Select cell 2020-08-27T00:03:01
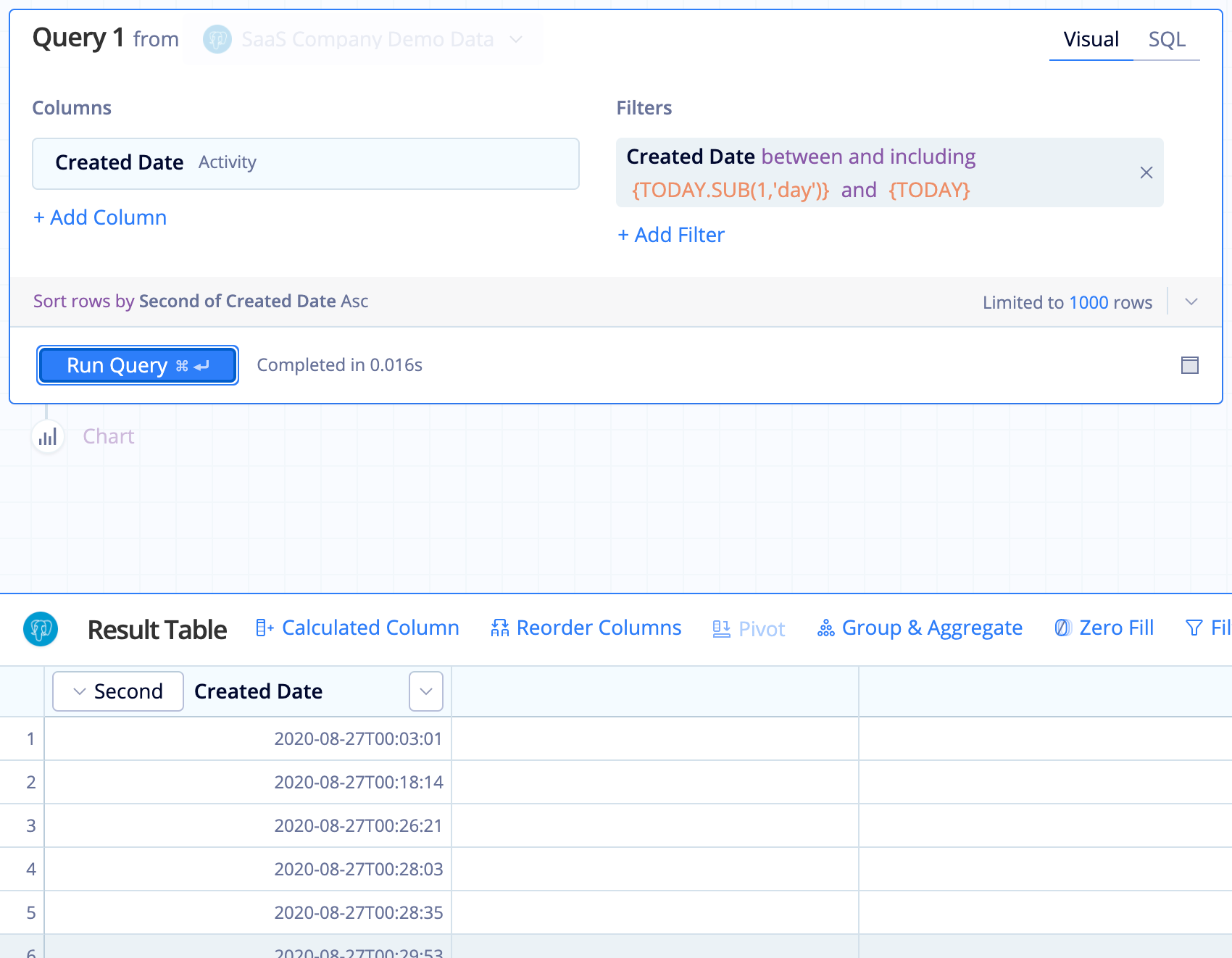This screenshot has height=958, width=1232. pos(248,739)
